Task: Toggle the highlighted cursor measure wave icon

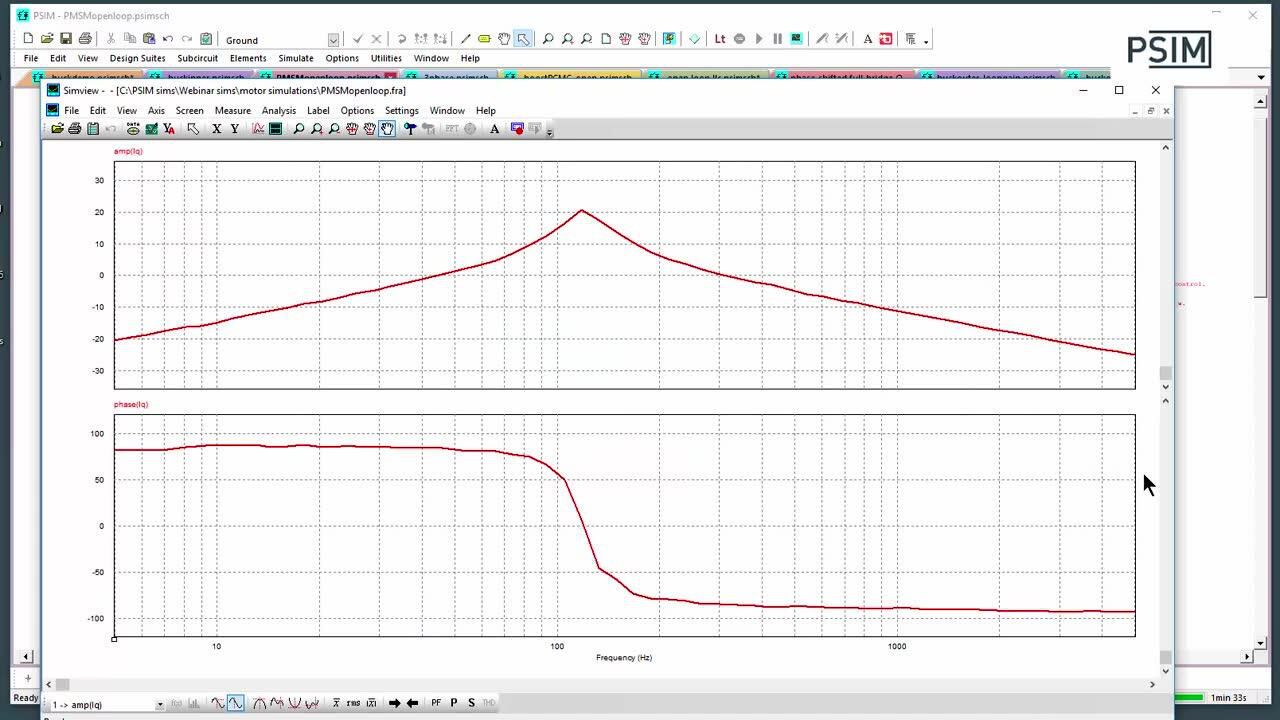Action: pos(235,703)
